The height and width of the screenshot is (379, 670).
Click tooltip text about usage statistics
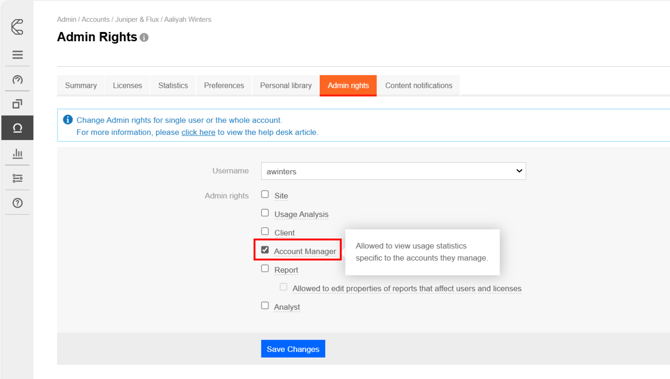click(x=422, y=252)
